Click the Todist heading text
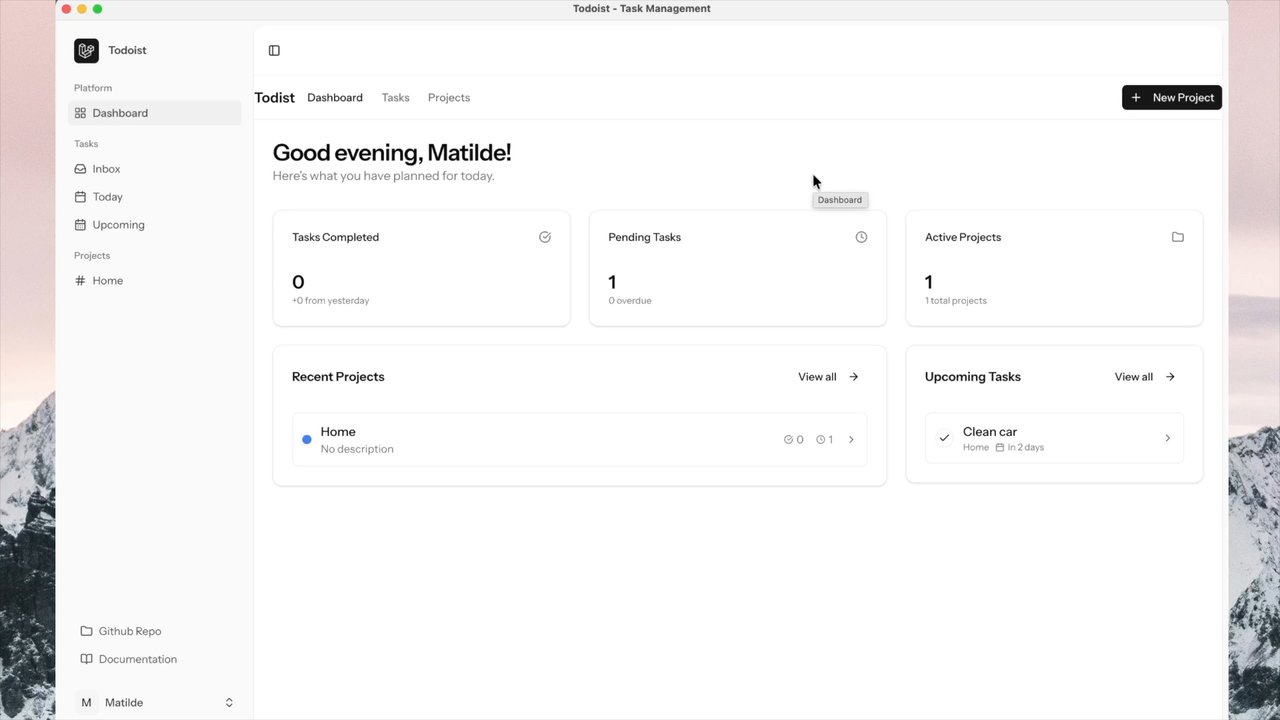Viewport: 1280px width, 720px height. [x=275, y=98]
